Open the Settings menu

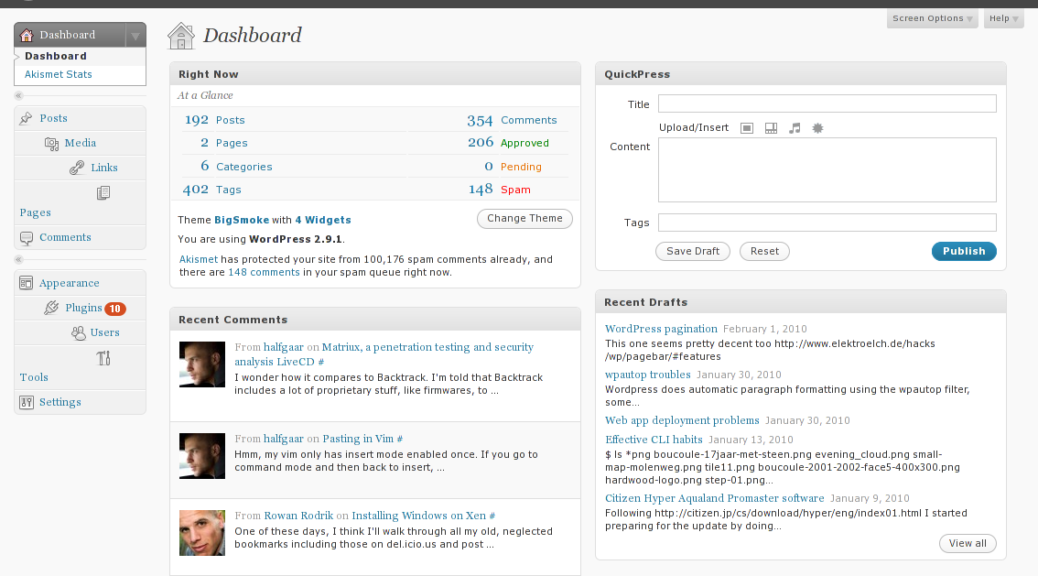click(60, 402)
